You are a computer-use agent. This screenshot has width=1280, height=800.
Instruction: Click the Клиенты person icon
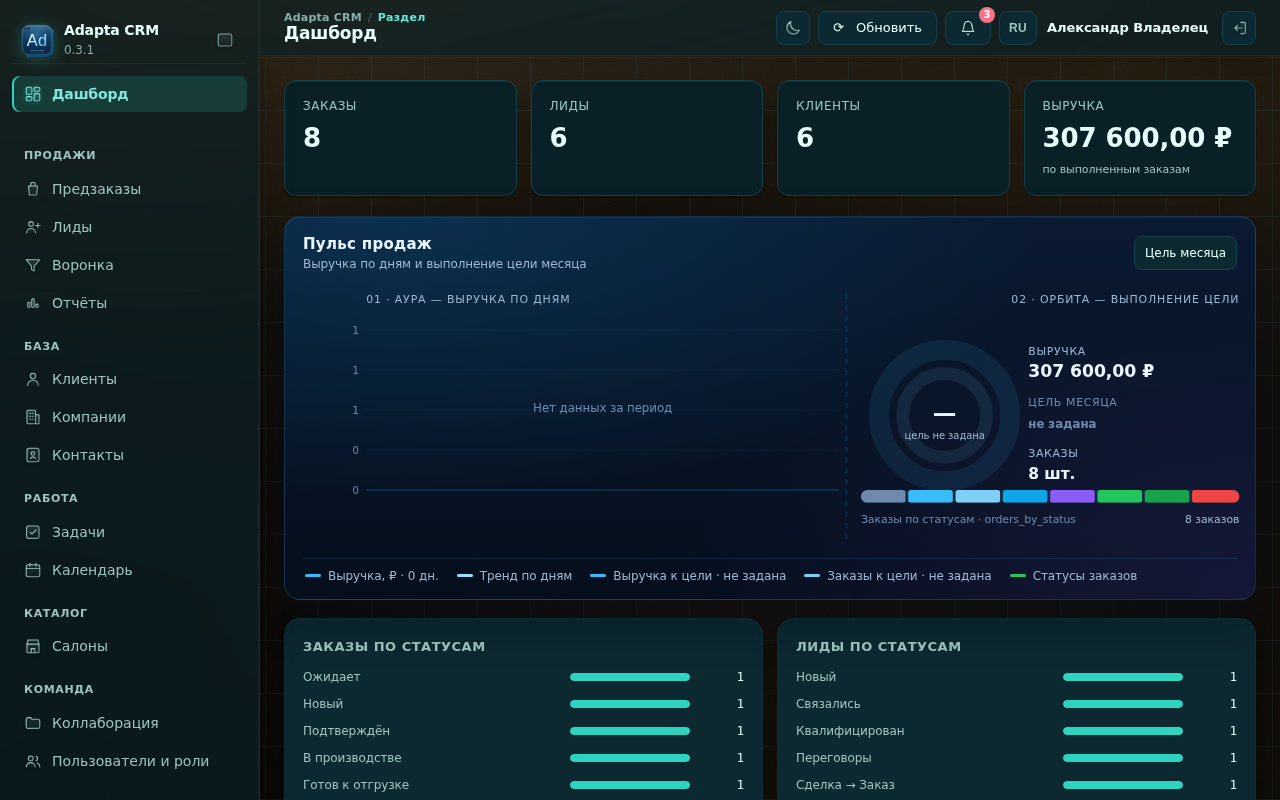pyautogui.click(x=33, y=379)
